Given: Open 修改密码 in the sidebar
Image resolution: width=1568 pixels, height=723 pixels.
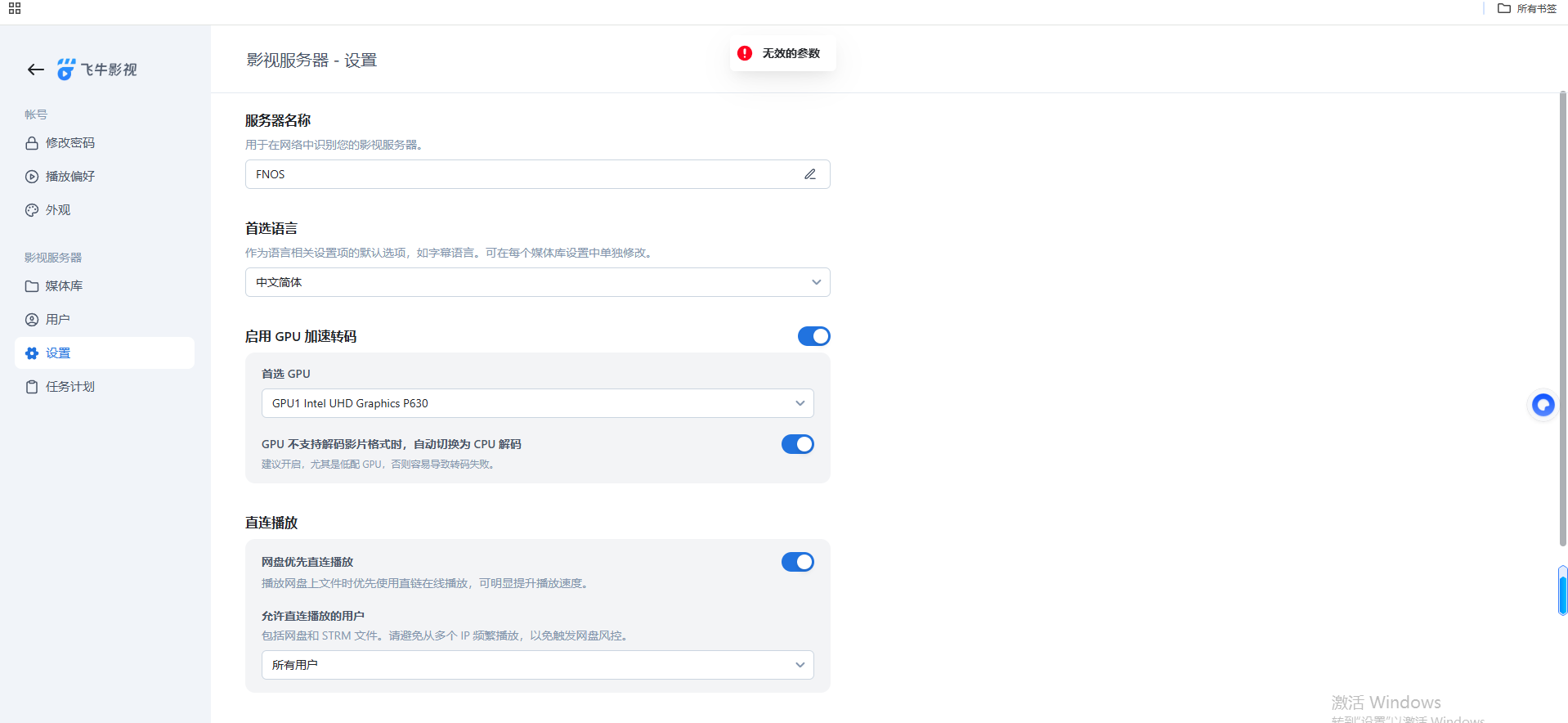Looking at the screenshot, I should (105, 143).
